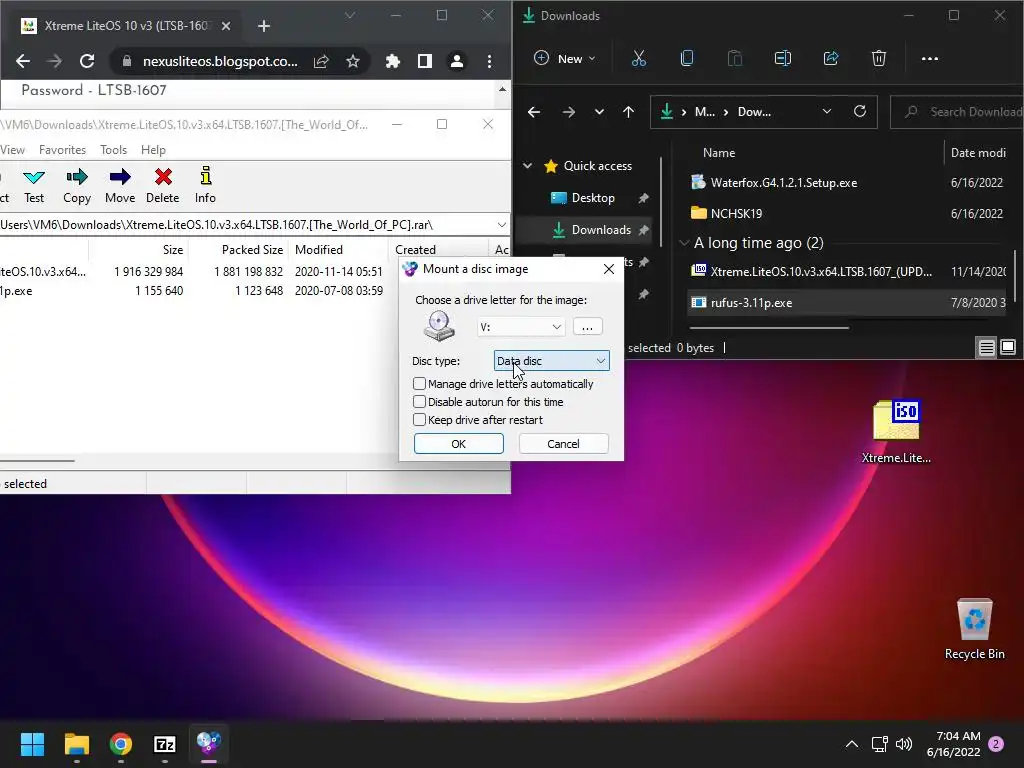The image size is (1024, 768).
Task: Open a new Chrome tab
Action: 264,26
